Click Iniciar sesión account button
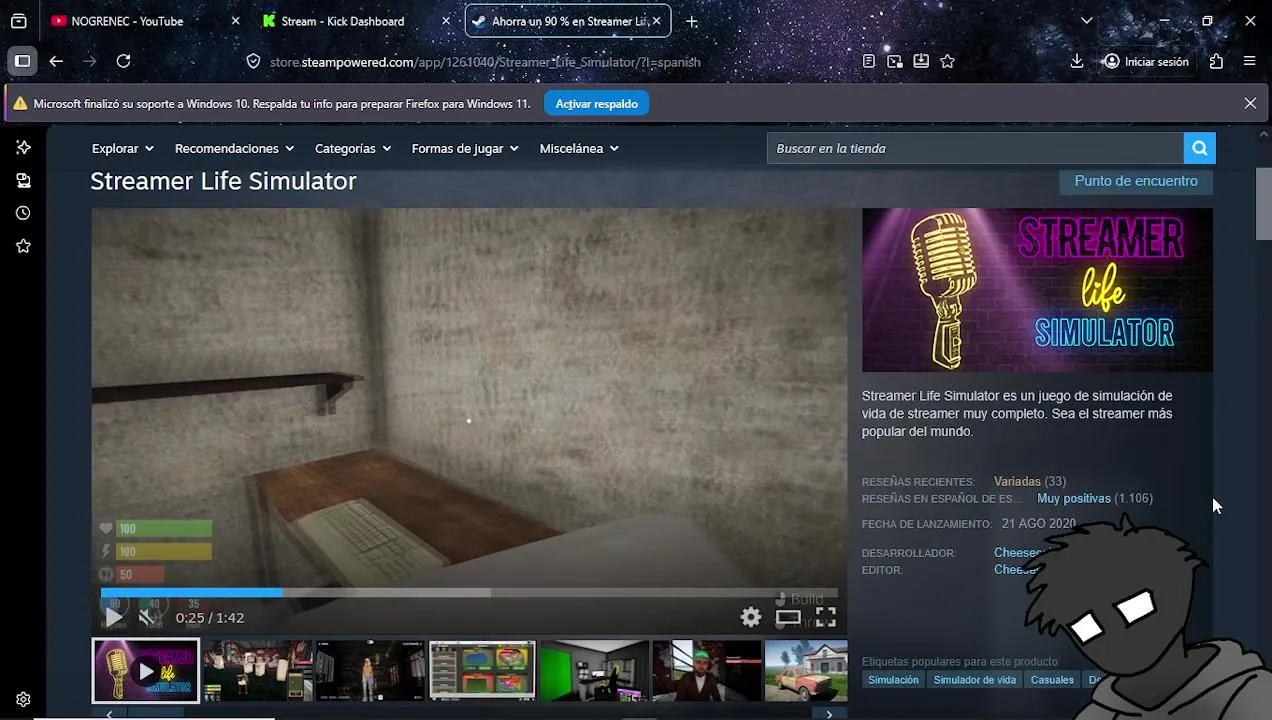The width and height of the screenshot is (1272, 720). (x=1146, y=61)
